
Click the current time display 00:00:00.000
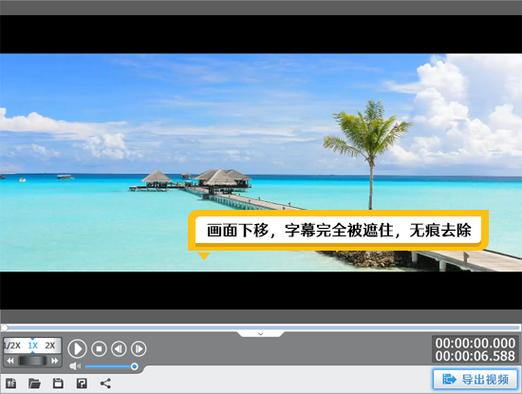pyautogui.click(x=475, y=343)
